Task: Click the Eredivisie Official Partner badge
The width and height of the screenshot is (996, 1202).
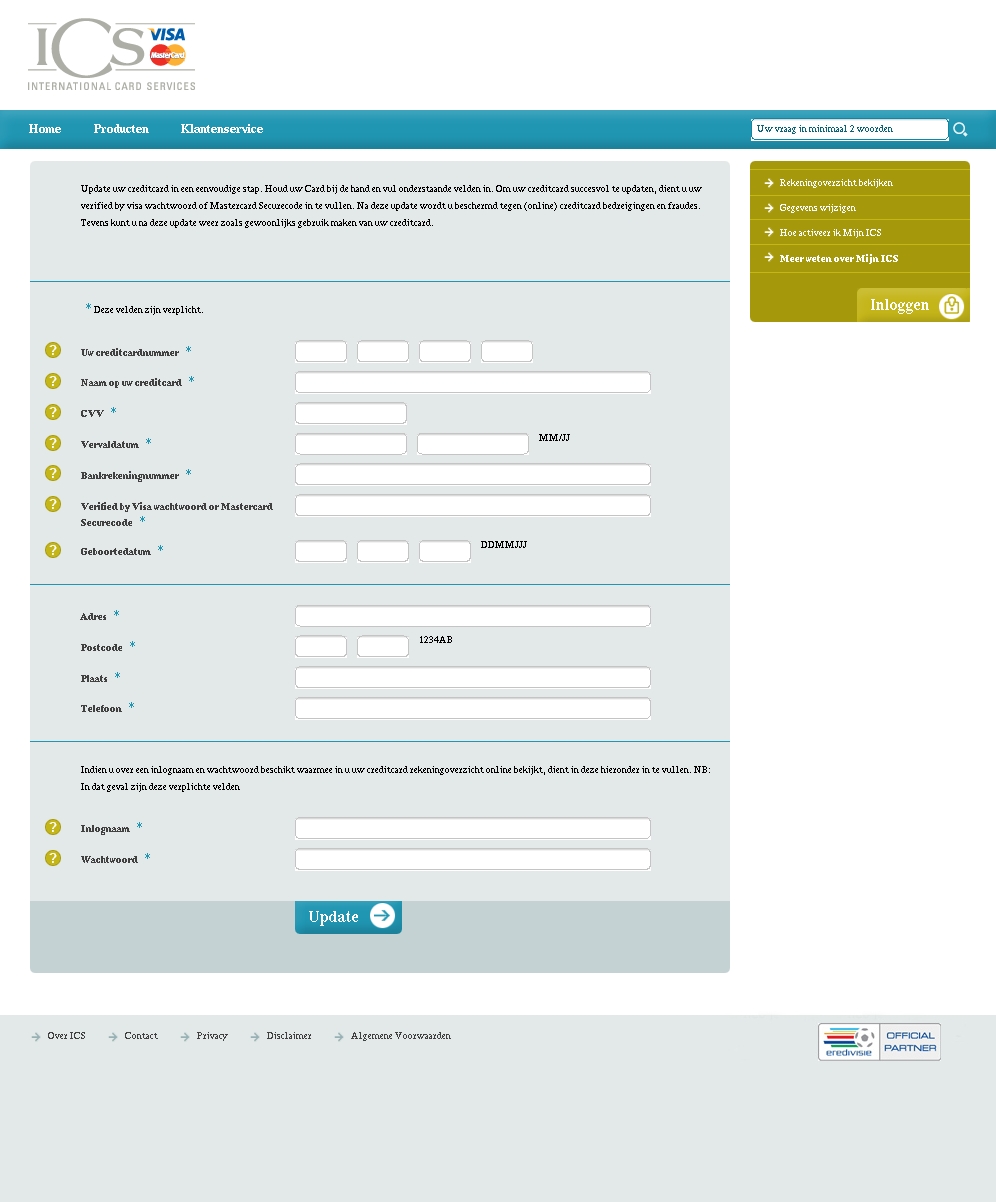Action: tap(879, 1042)
